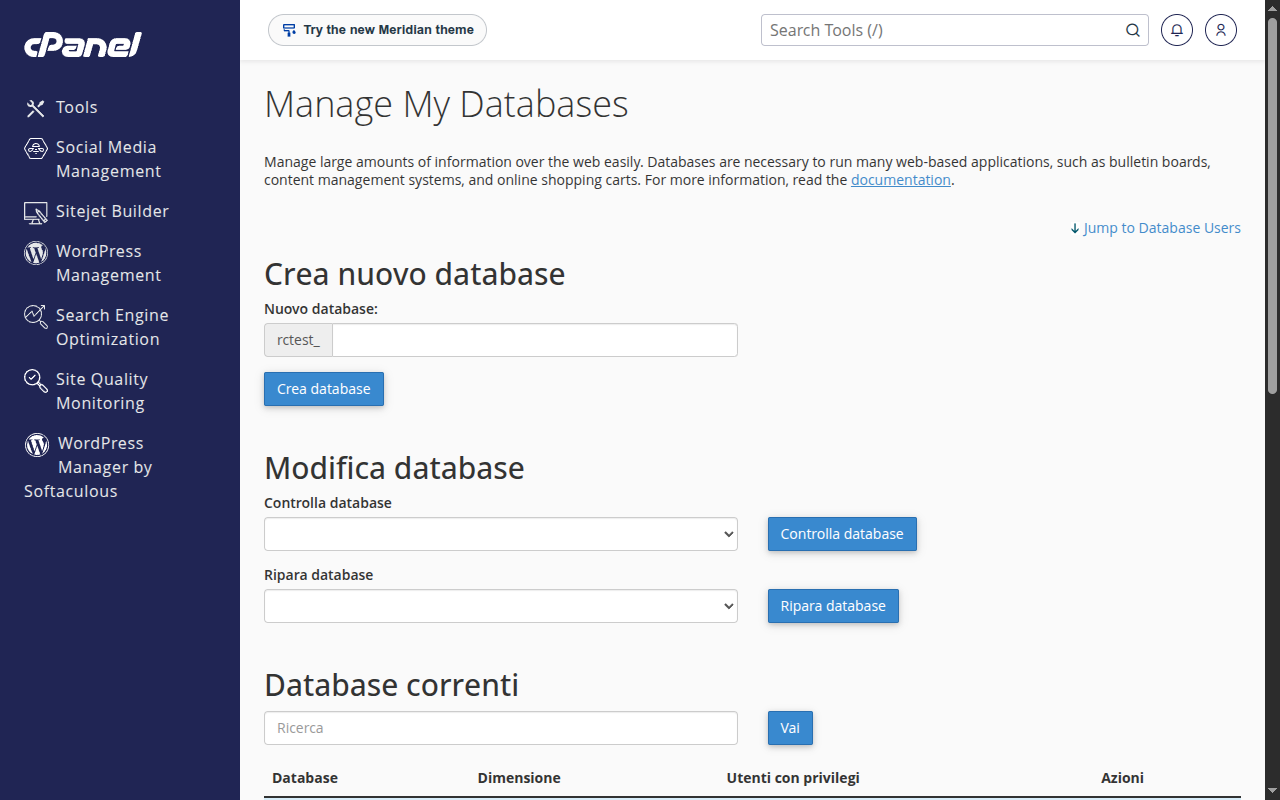Click the page vertical scrollbar
This screenshot has width=1280, height=800.
(1272, 205)
